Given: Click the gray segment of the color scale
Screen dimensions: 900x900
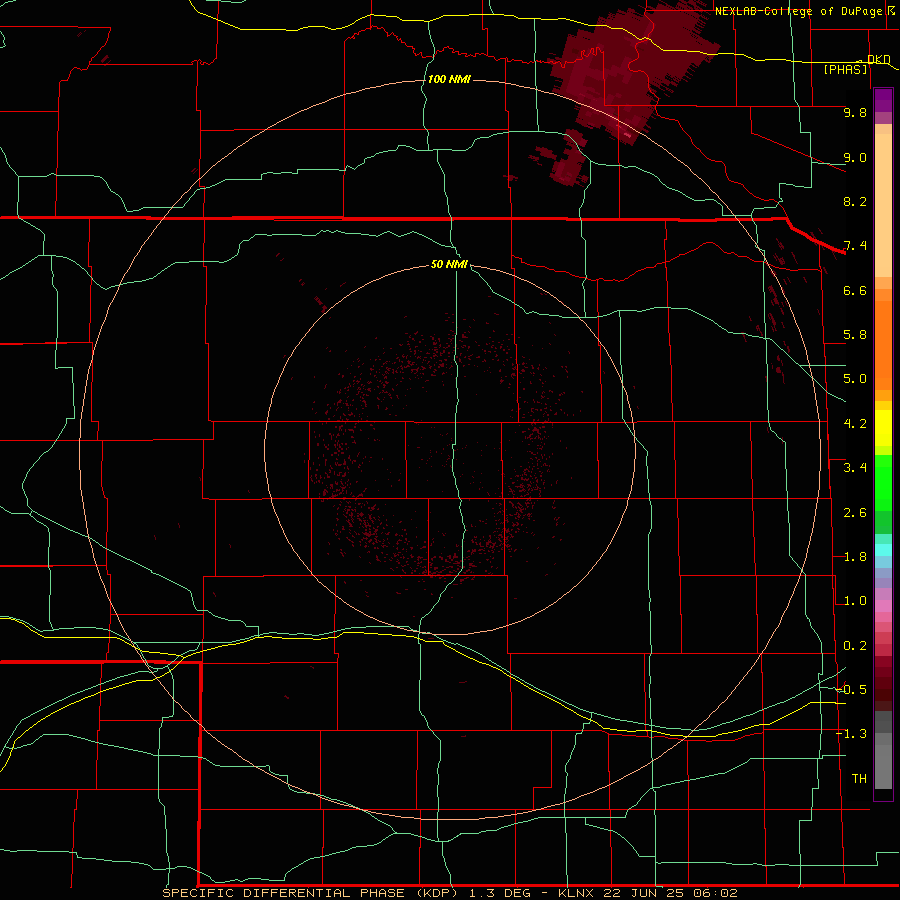Looking at the screenshot, I should coord(883,750).
